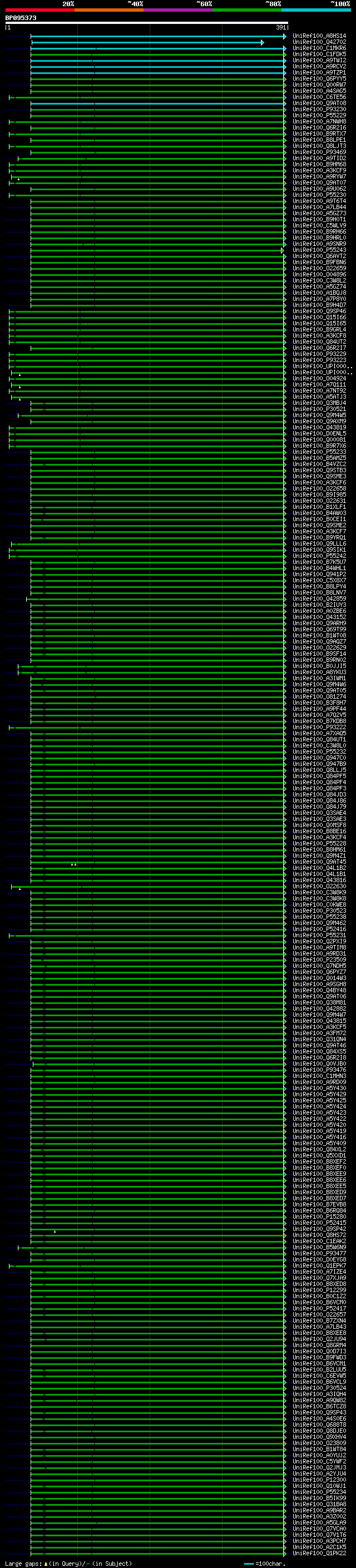The image size is (356, 1568).
Task: Open hit UniRef100_A8HS14
Action: 319,36
